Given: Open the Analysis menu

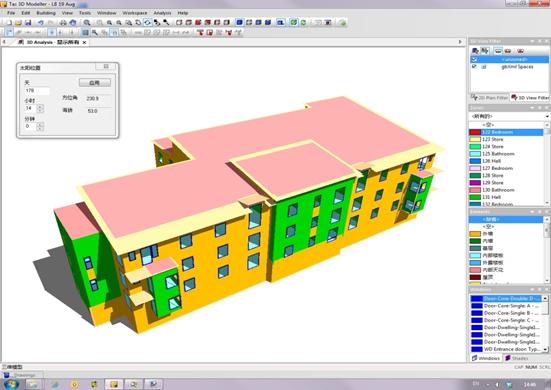Looking at the screenshot, I should 162,13.
